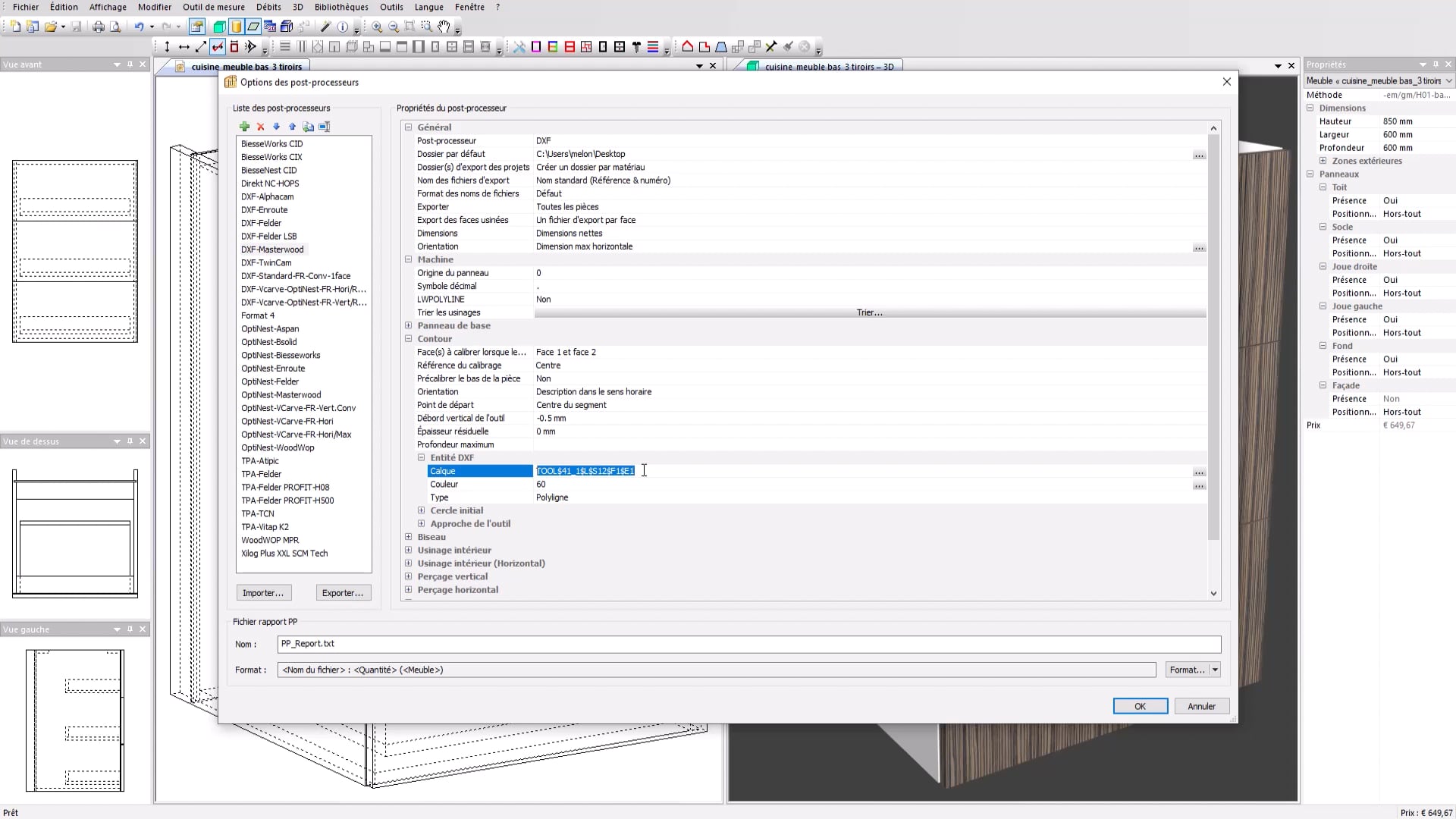The width and height of the screenshot is (1456, 819).
Task: Click the information (i) toolbar icon
Action: point(343,27)
